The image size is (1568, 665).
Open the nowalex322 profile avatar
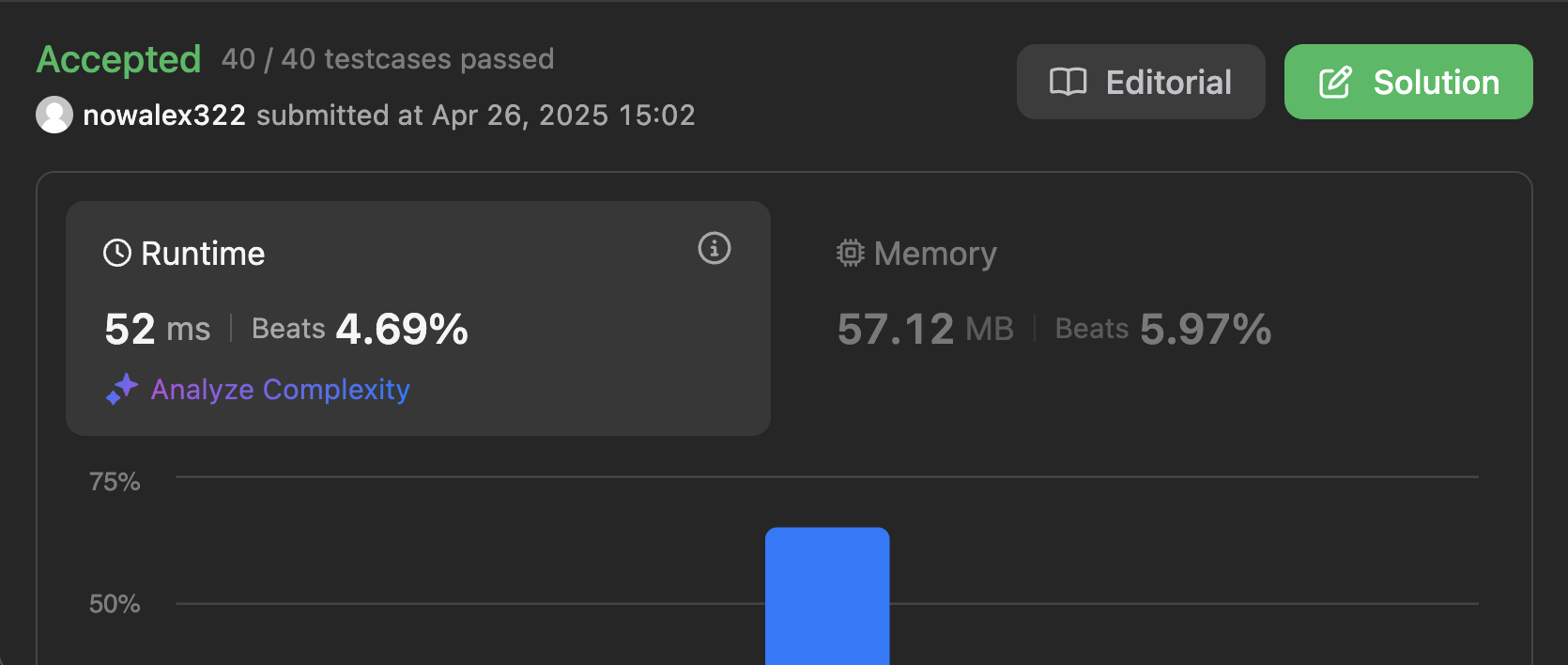54,115
